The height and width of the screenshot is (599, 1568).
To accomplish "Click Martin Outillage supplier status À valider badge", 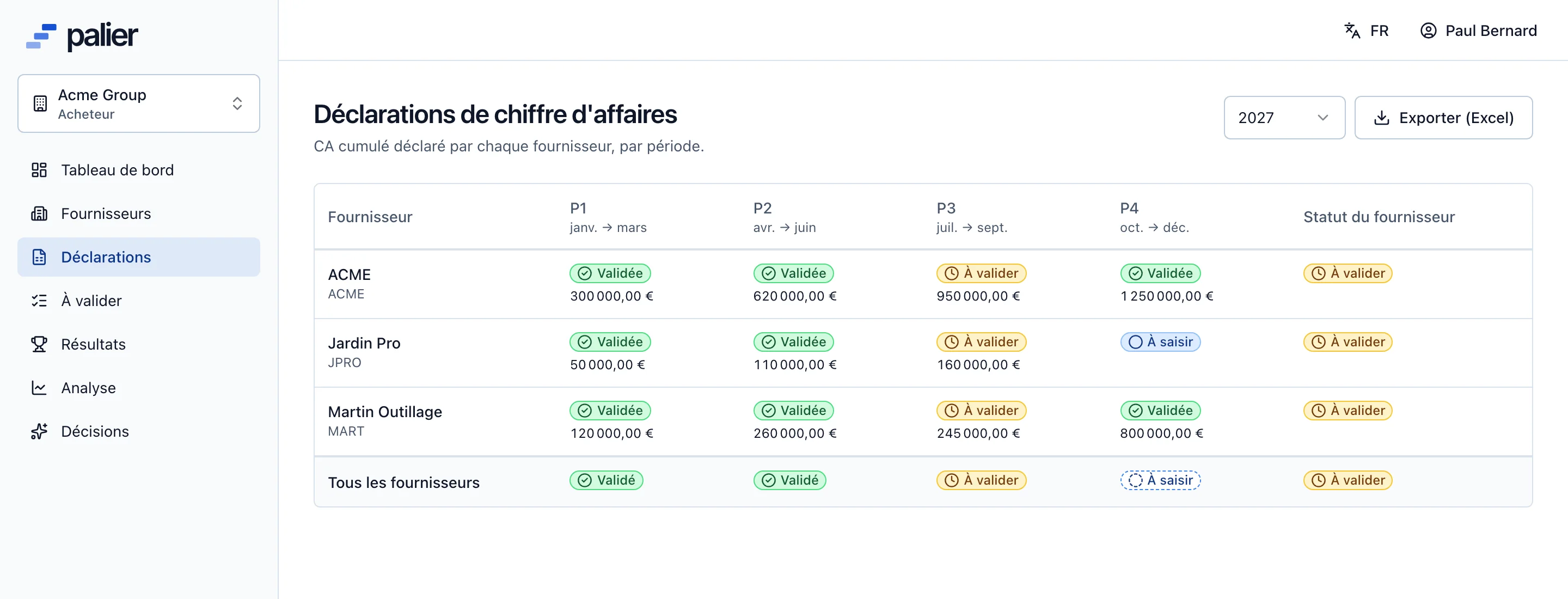I will (x=1347, y=411).
